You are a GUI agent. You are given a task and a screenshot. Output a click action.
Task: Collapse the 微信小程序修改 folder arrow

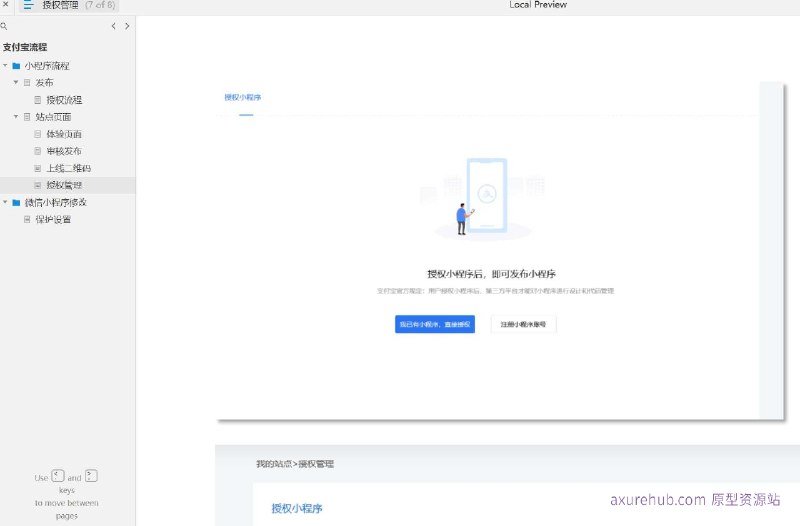[x=5, y=203]
